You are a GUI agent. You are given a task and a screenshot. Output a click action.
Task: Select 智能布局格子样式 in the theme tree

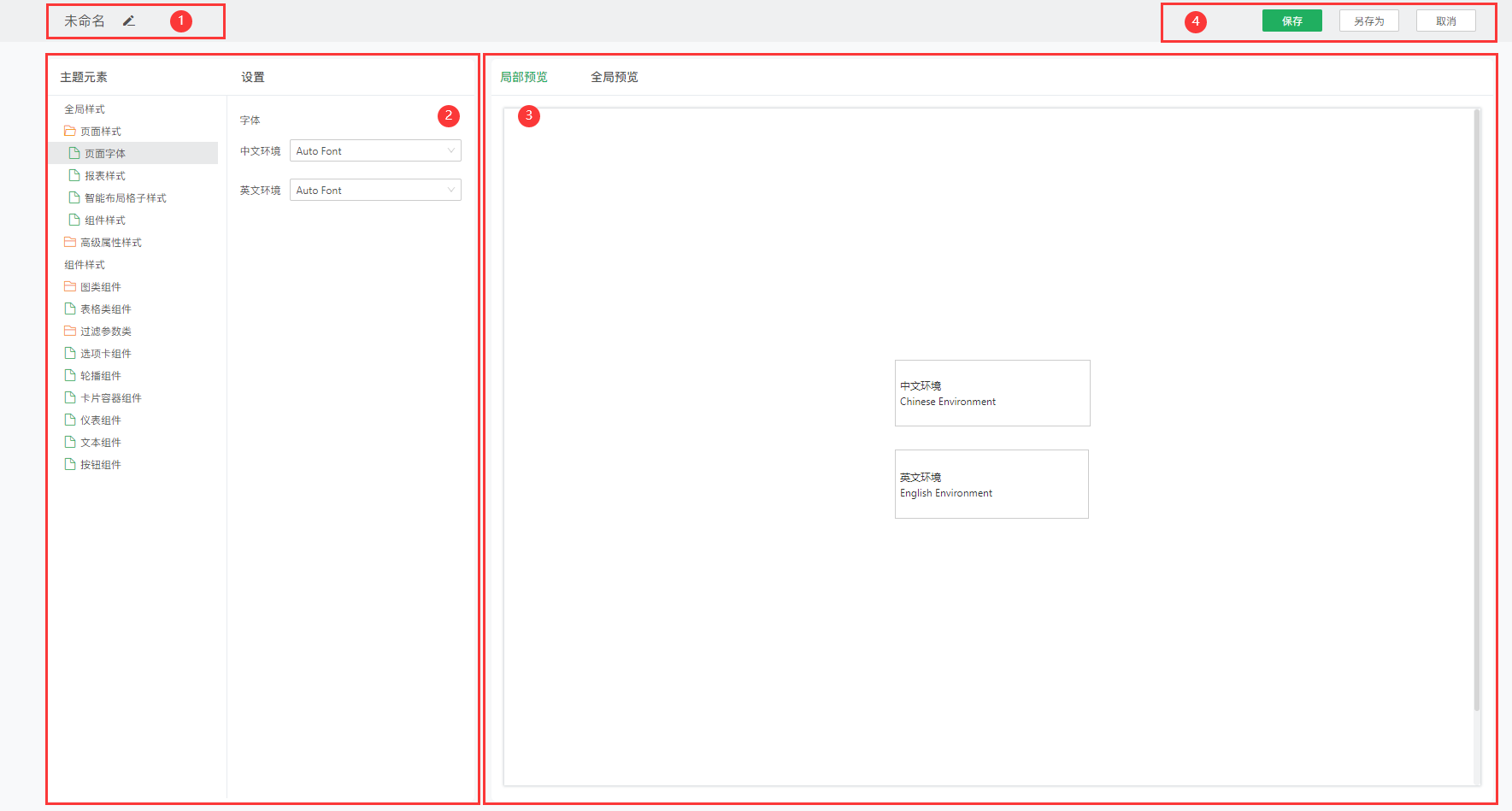point(125,198)
